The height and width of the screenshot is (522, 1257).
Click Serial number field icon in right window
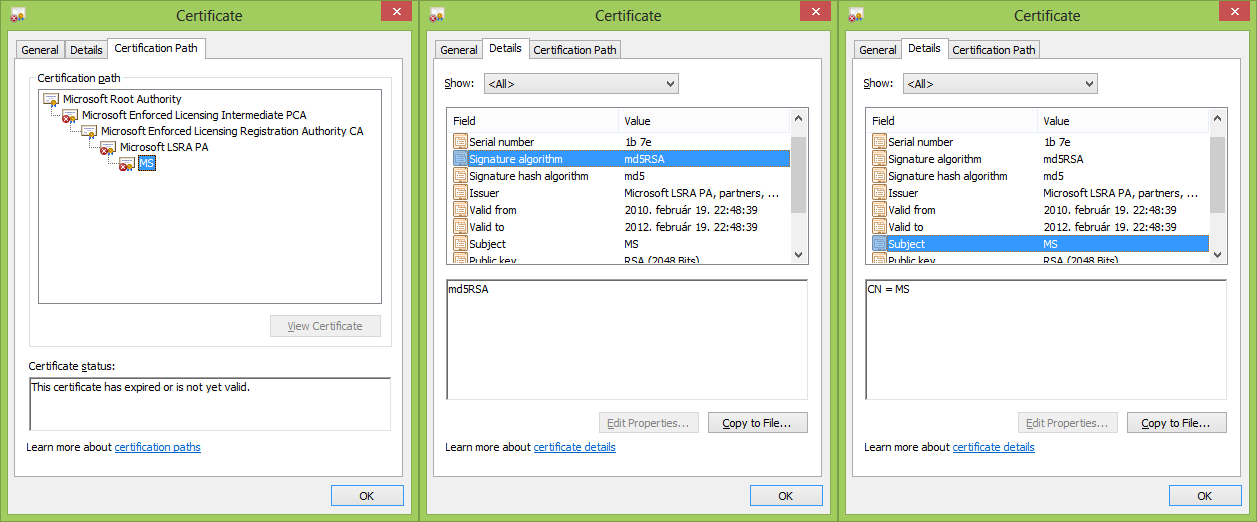point(879,142)
